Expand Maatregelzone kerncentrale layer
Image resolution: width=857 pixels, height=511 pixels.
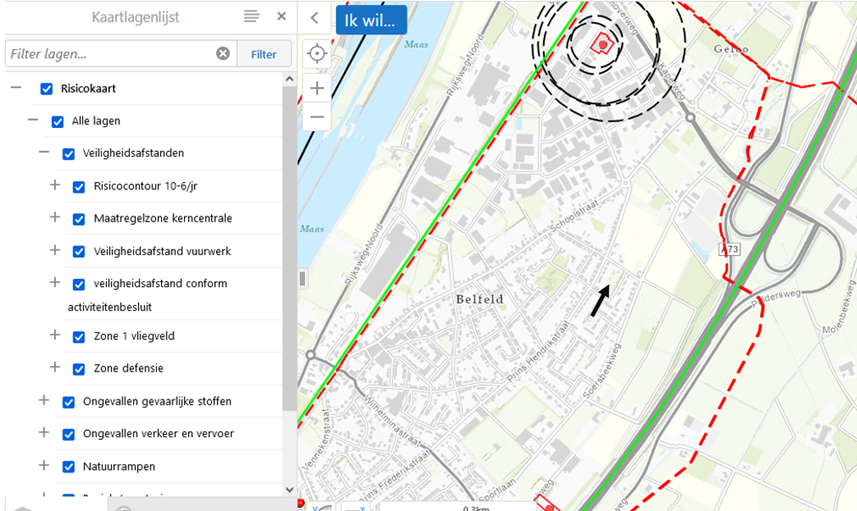click(x=55, y=217)
